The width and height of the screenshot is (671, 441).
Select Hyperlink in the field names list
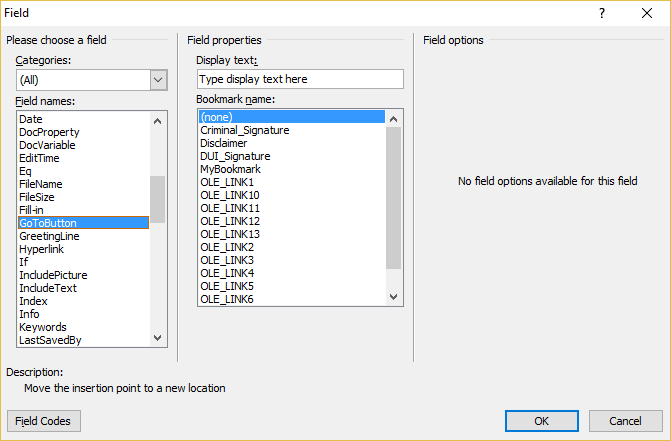[x=42, y=249]
